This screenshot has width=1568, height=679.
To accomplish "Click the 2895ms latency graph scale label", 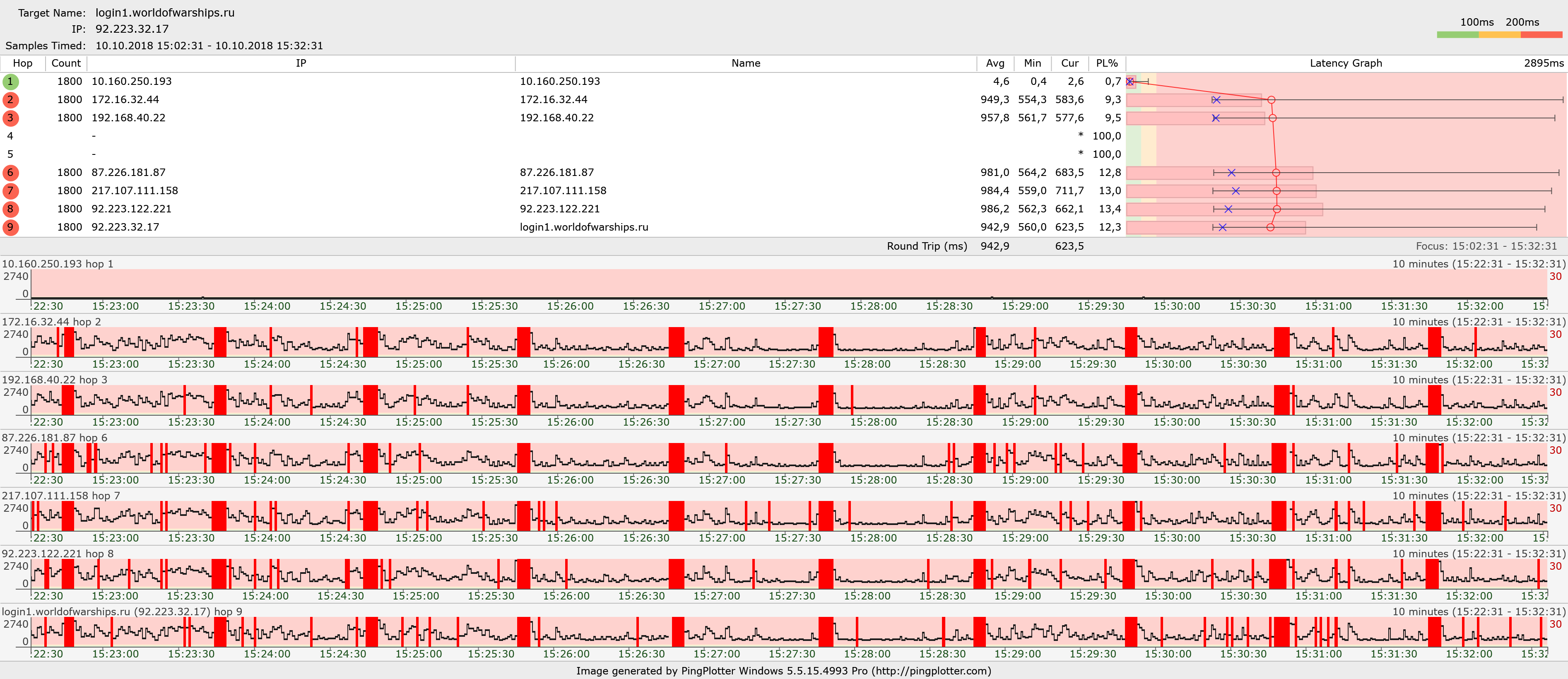I will coord(1544,63).
